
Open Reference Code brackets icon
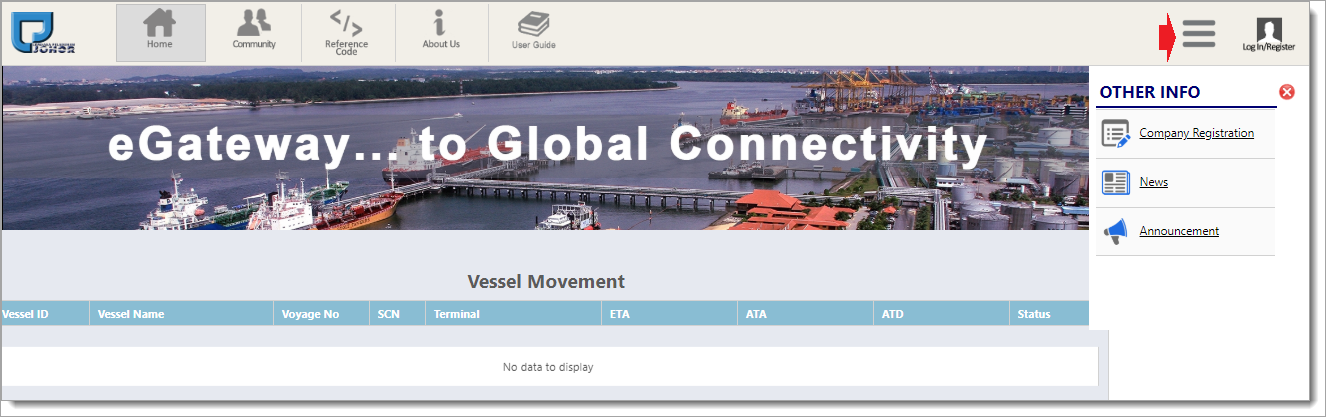(346, 22)
